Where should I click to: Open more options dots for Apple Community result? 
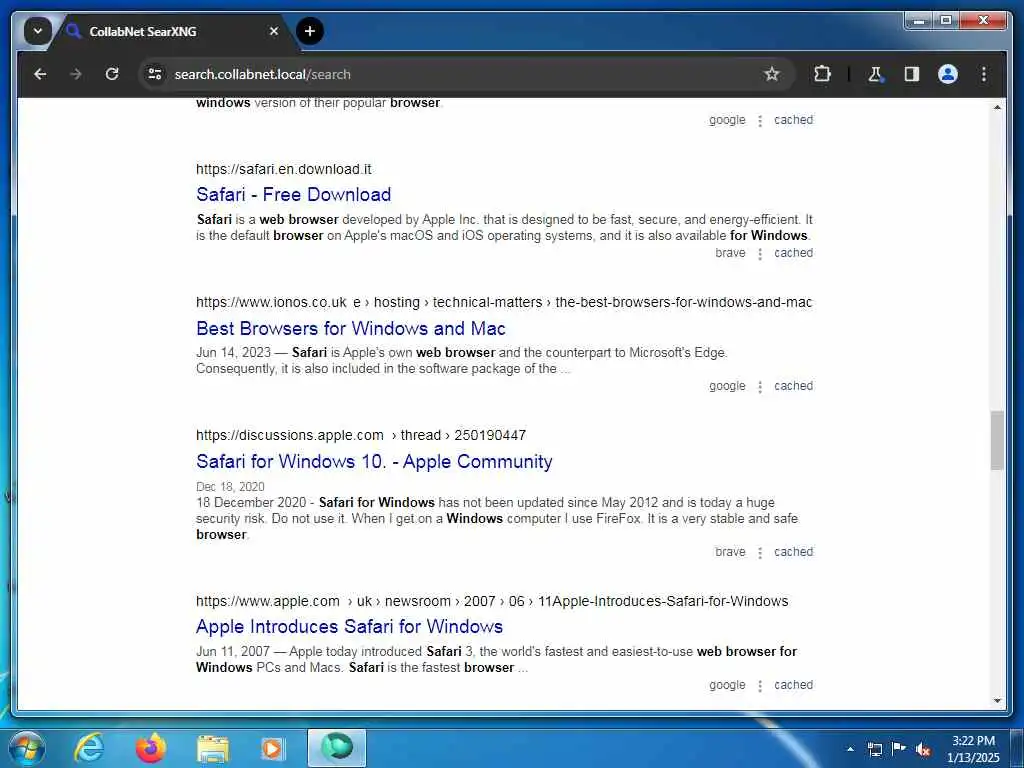coord(760,553)
